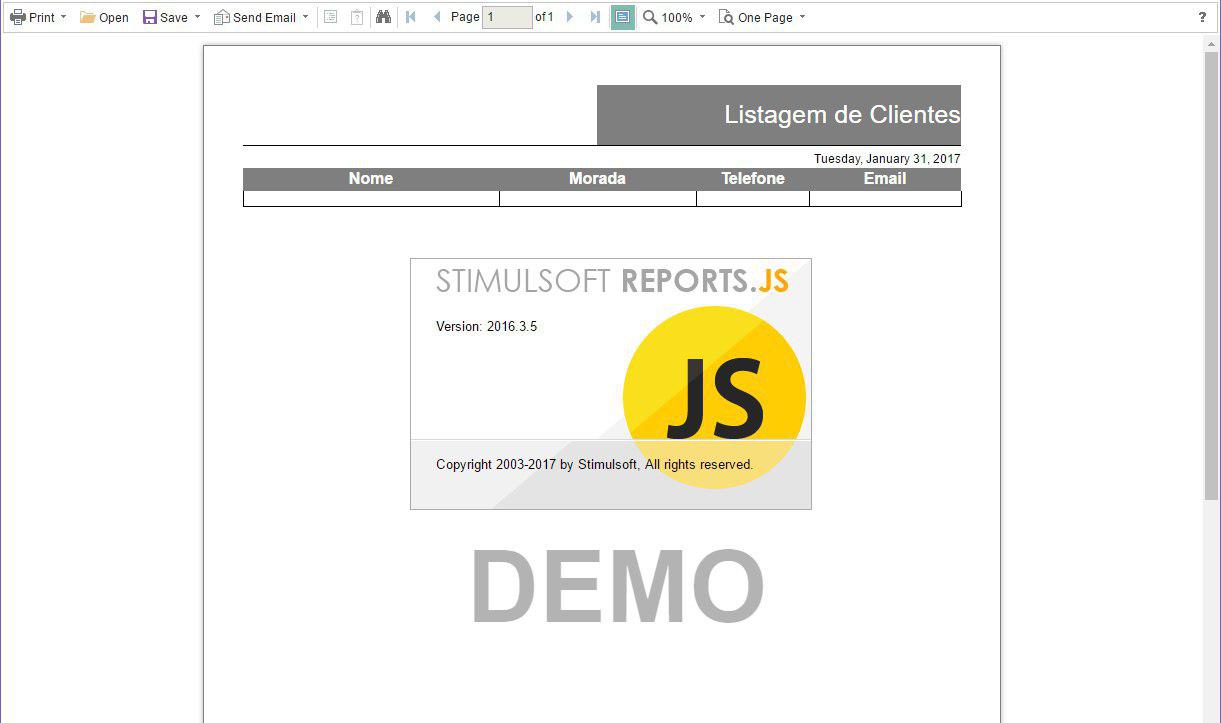Open the Send Email options

tap(262, 17)
